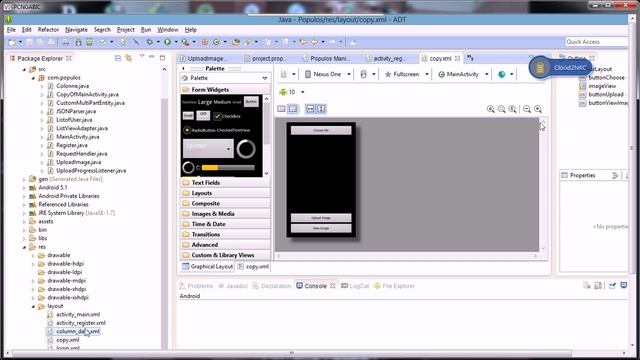The height and width of the screenshot is (360, 640).
Task: Minimize the Package Explorer view
Action: 152,57
